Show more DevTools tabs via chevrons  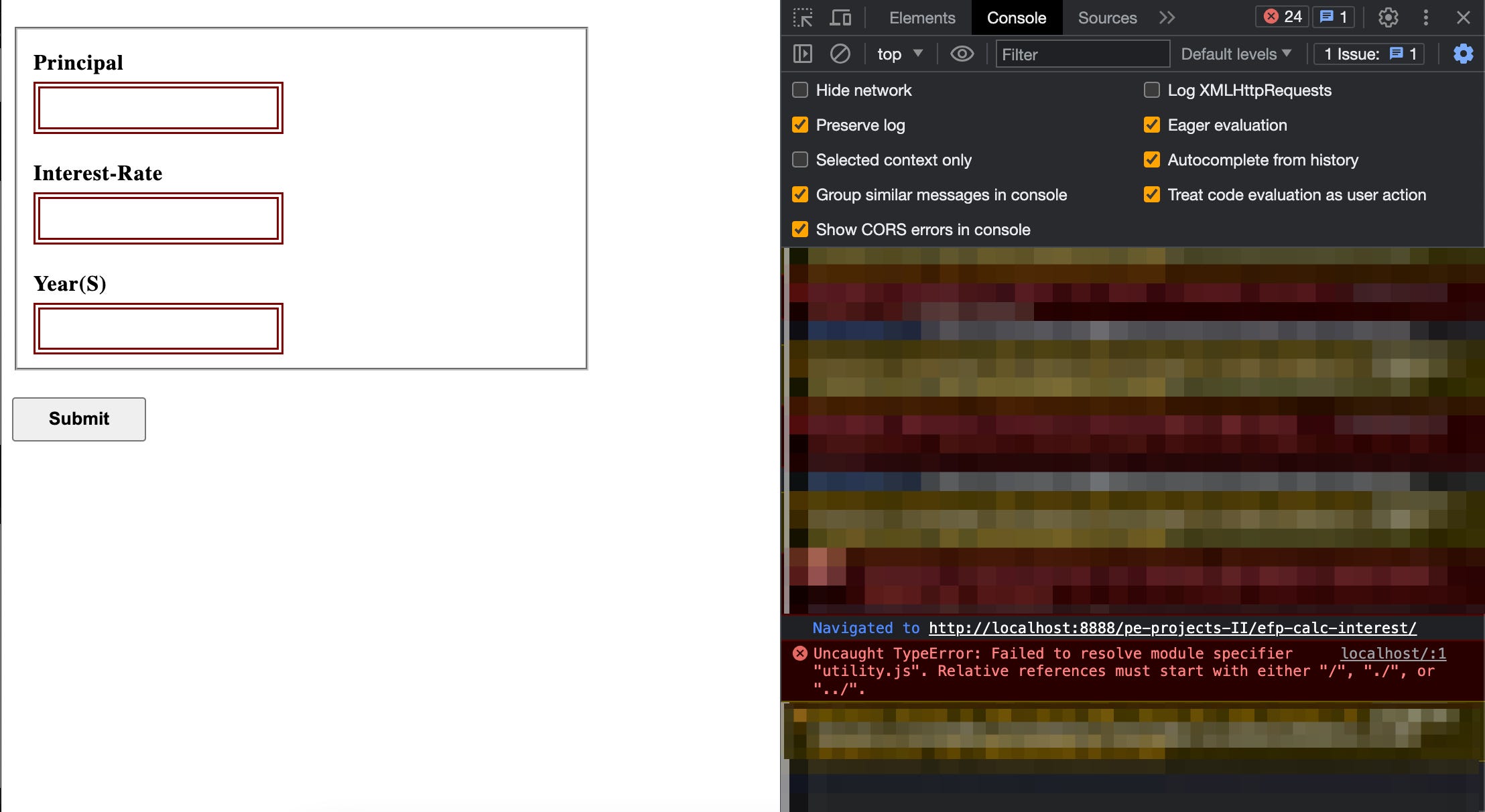click(x=1167, y=17)
